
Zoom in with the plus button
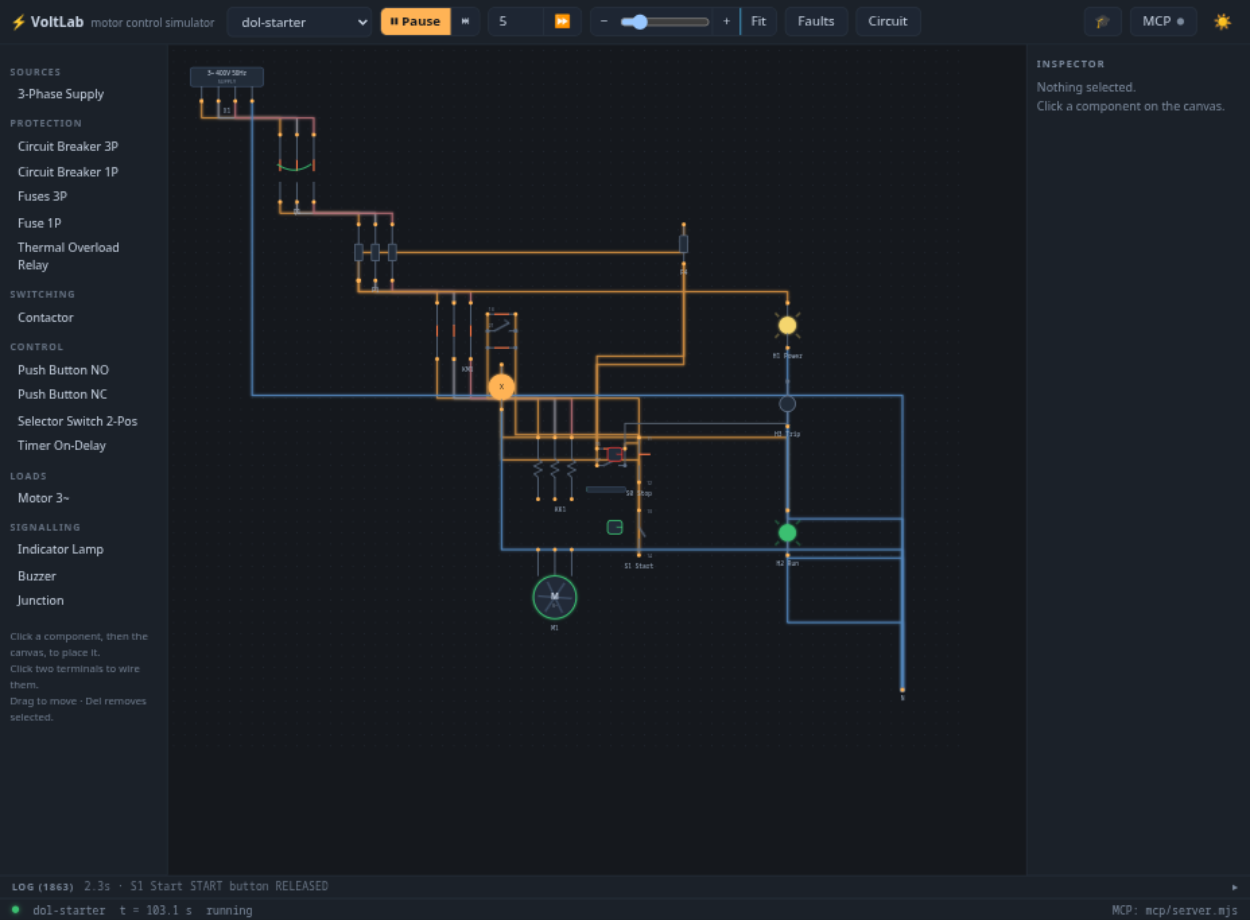coord(726,21)
